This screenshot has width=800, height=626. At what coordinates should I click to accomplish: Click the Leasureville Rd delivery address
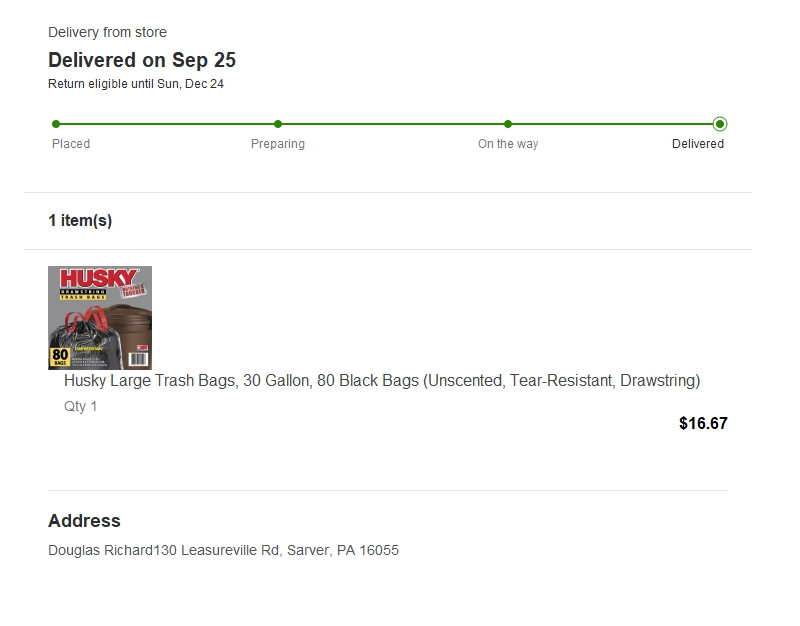[x=223, y=550]
